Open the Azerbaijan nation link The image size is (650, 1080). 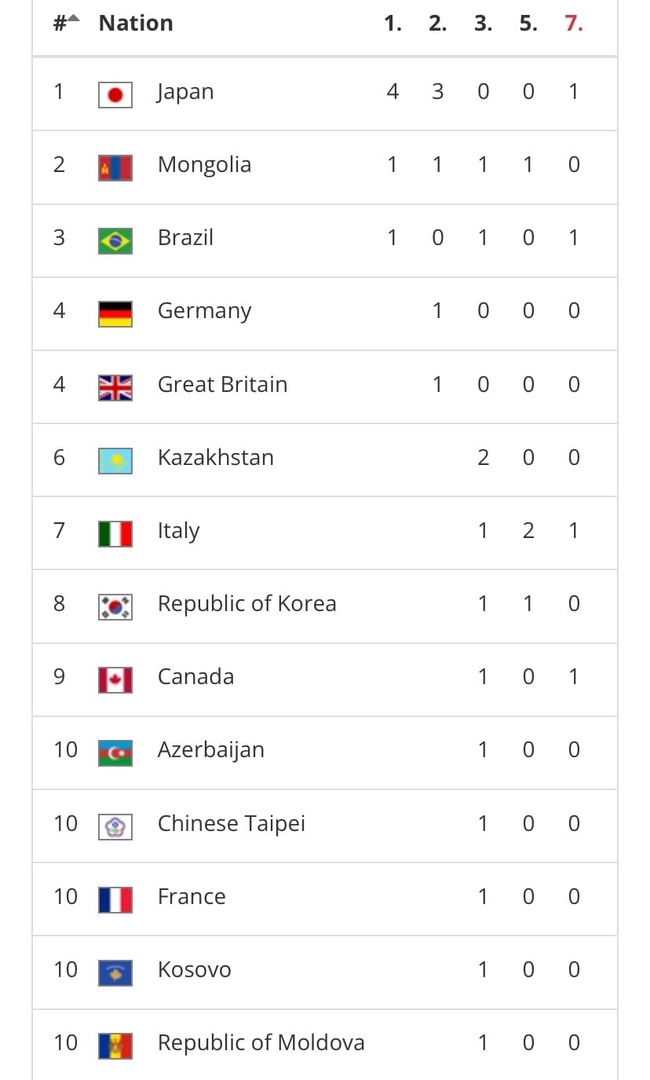tap(211, 750)
